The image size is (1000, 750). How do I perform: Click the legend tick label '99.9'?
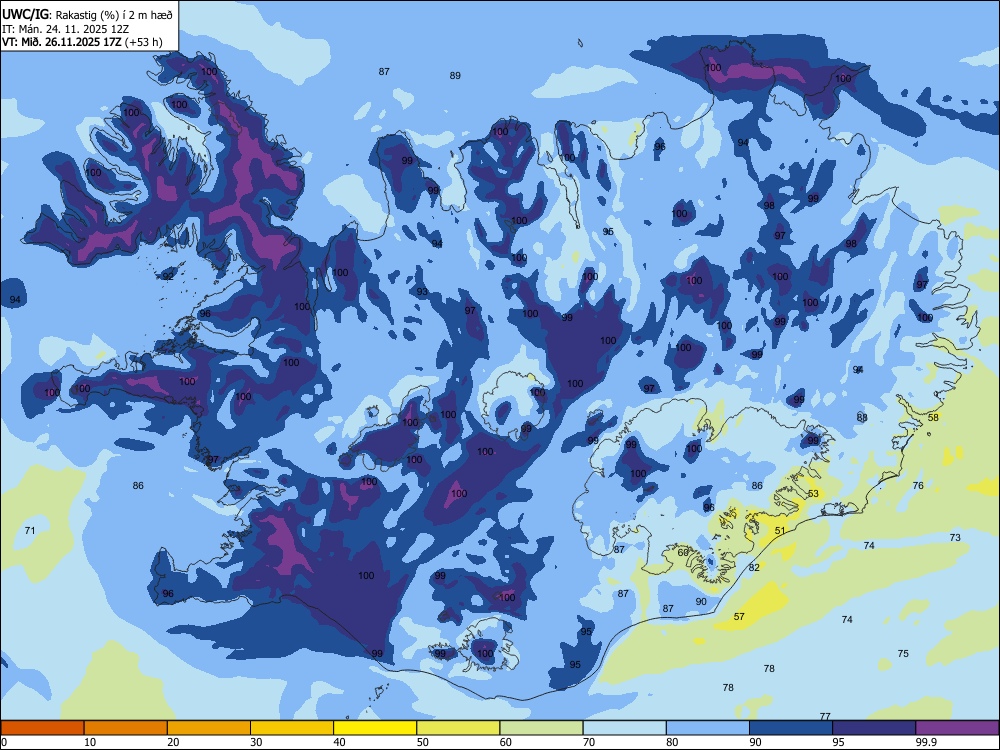click(926, 742)
